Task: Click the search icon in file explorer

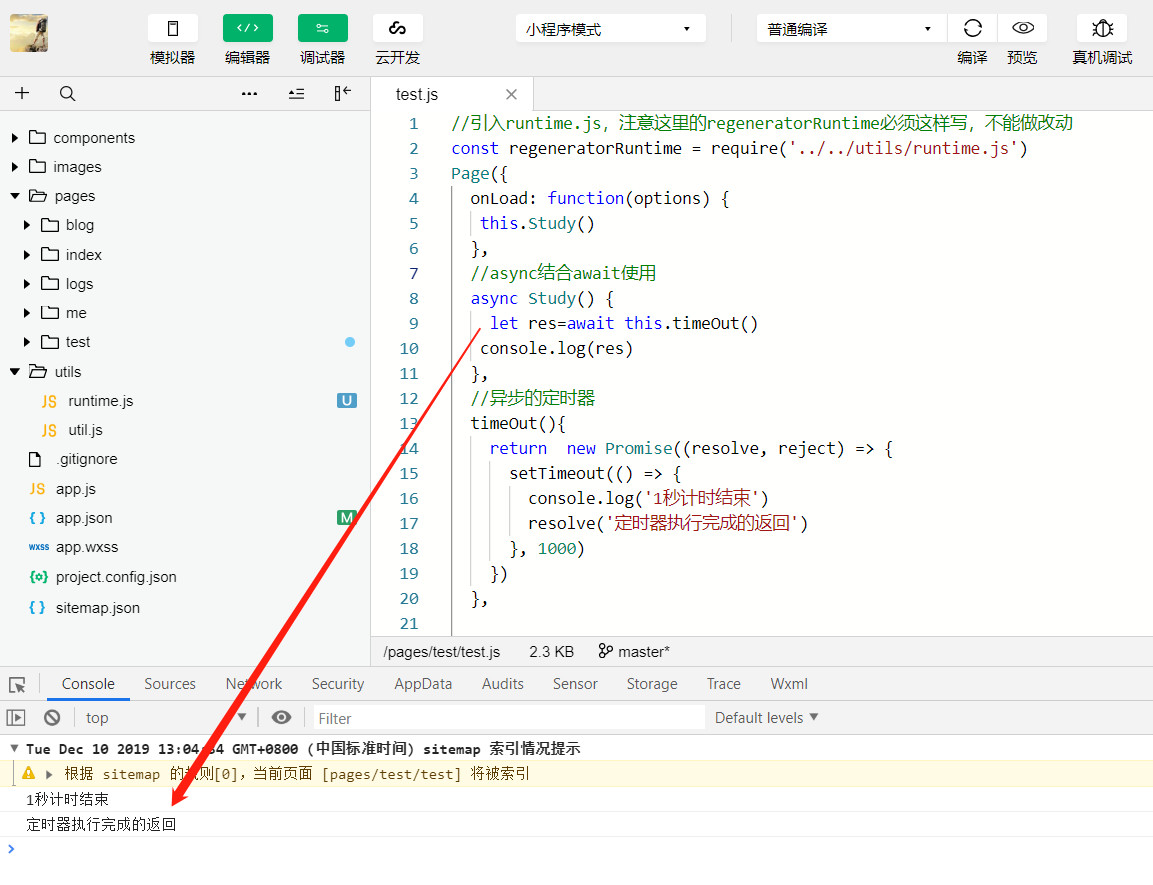Action: pyautogui.click(x=67, y=93)
